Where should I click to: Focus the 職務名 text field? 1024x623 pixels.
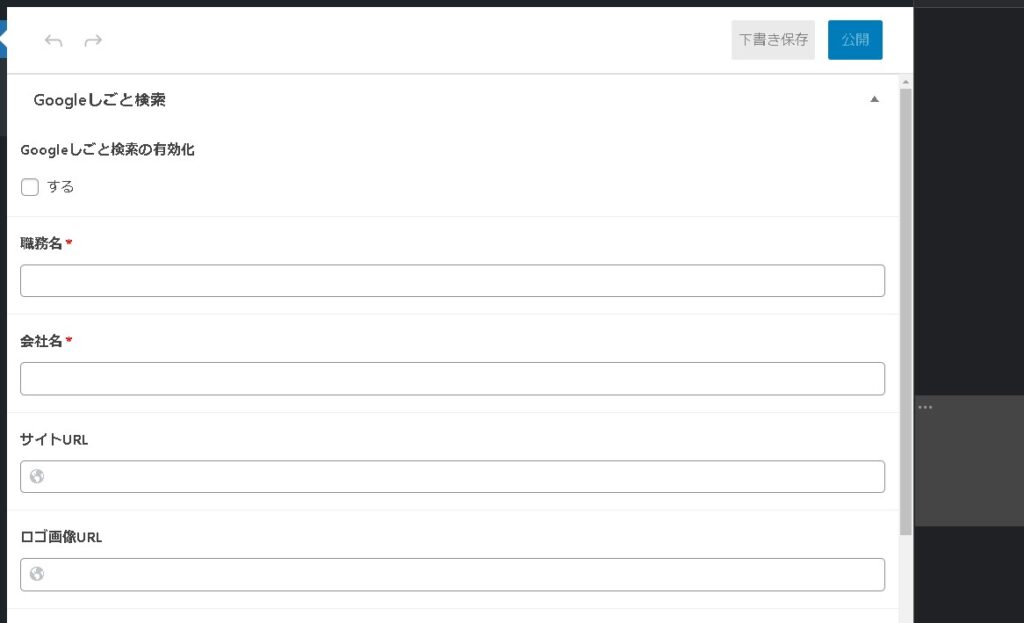452,281
